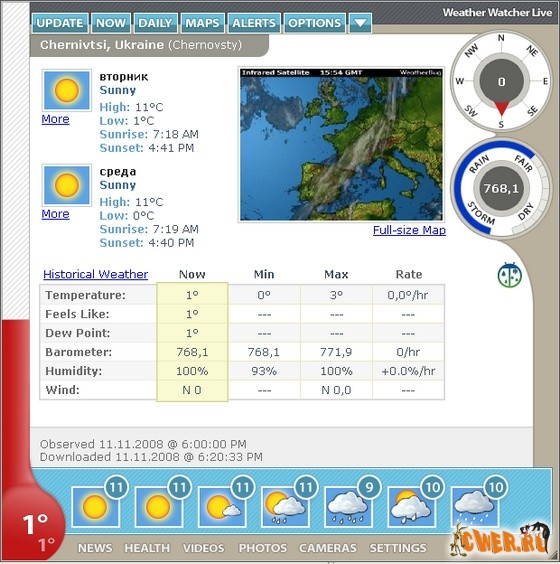Open the SETTINGS section
Image resolution: width=560 pixels, height=564 pixels.
pyautogui.click(x=398, y=548)
